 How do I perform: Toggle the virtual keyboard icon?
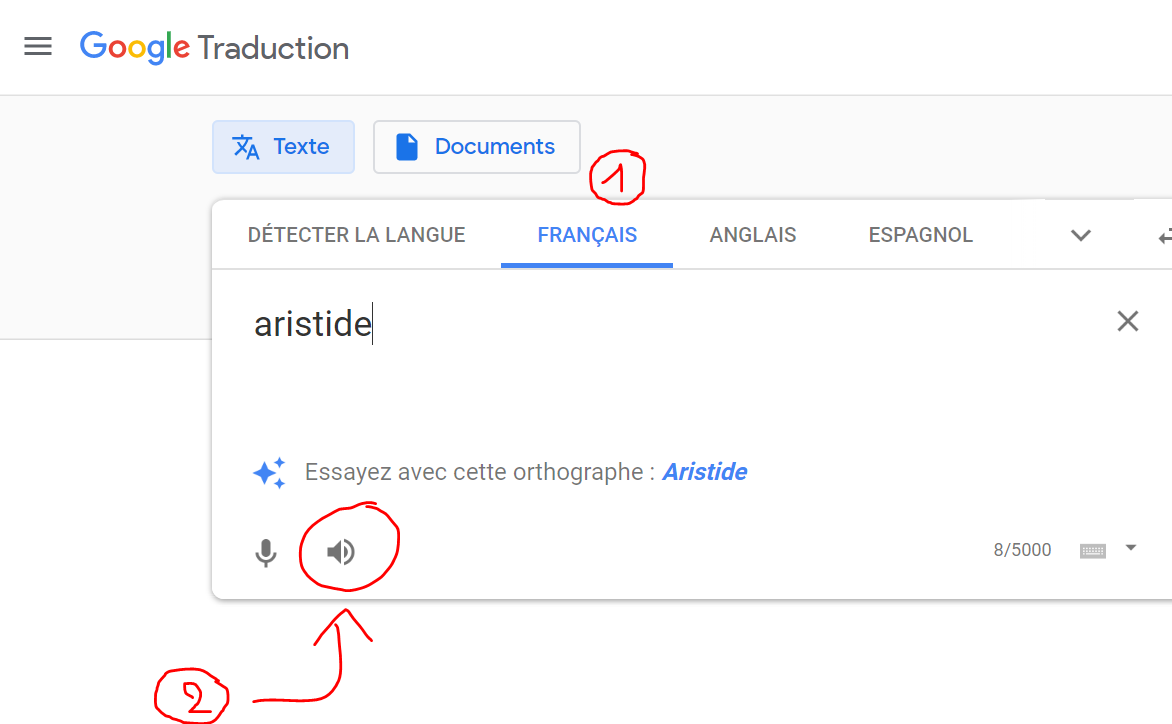(1093, 551)
